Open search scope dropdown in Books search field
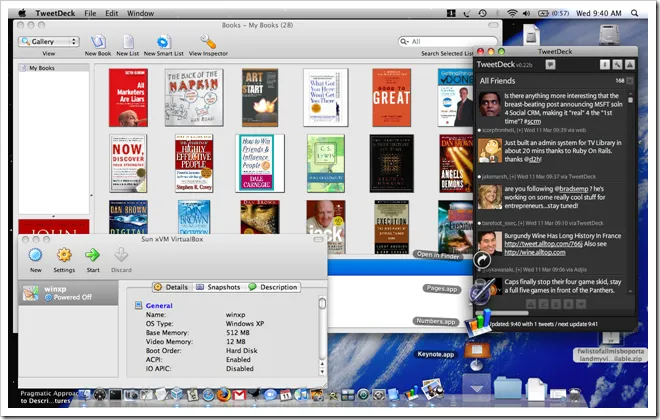660x420 pixels. pyautogui.click(x=404, y=41)
